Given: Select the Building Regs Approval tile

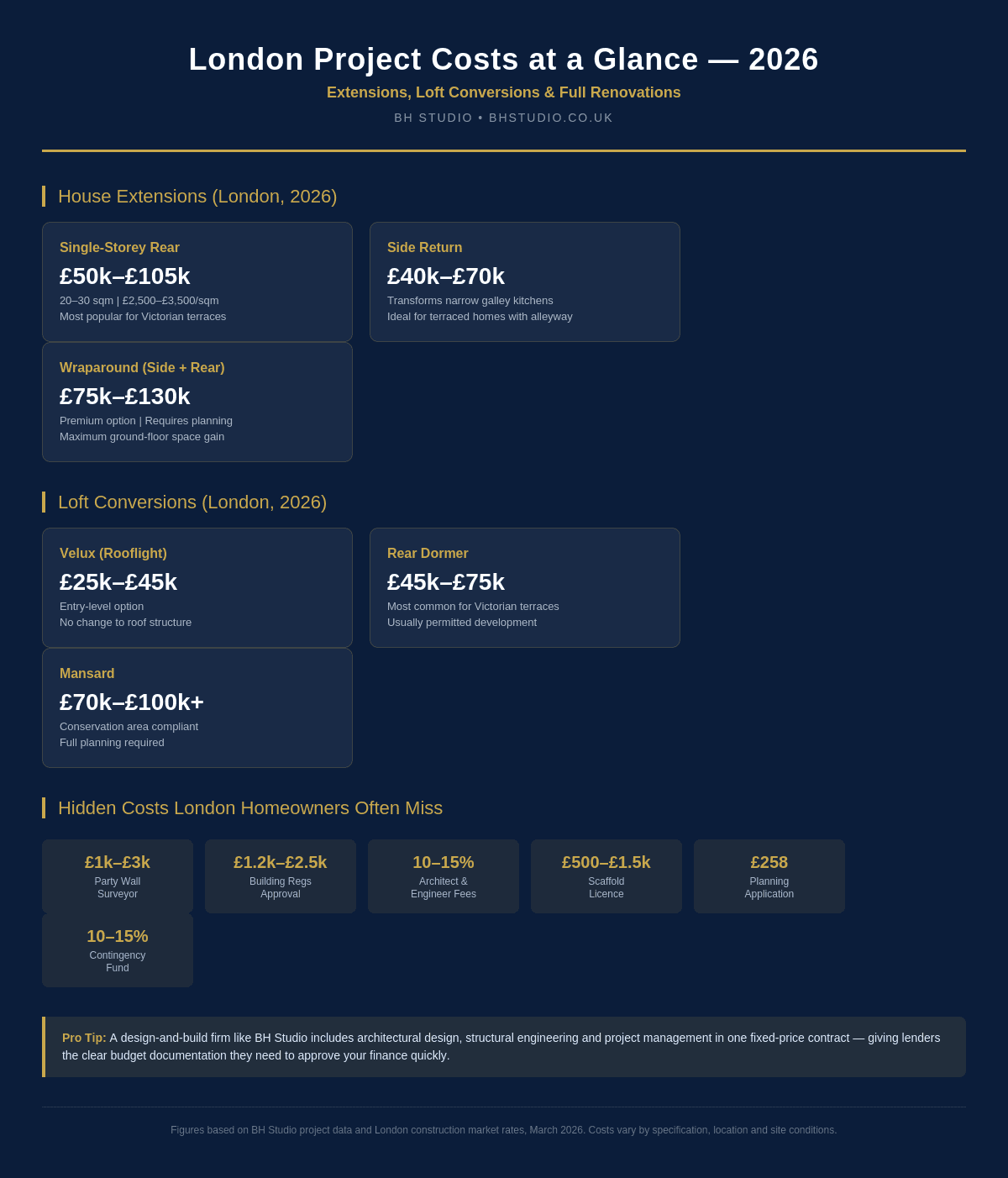Looking at the screenshot, I should pyautogui.click(x=281, y=876).
